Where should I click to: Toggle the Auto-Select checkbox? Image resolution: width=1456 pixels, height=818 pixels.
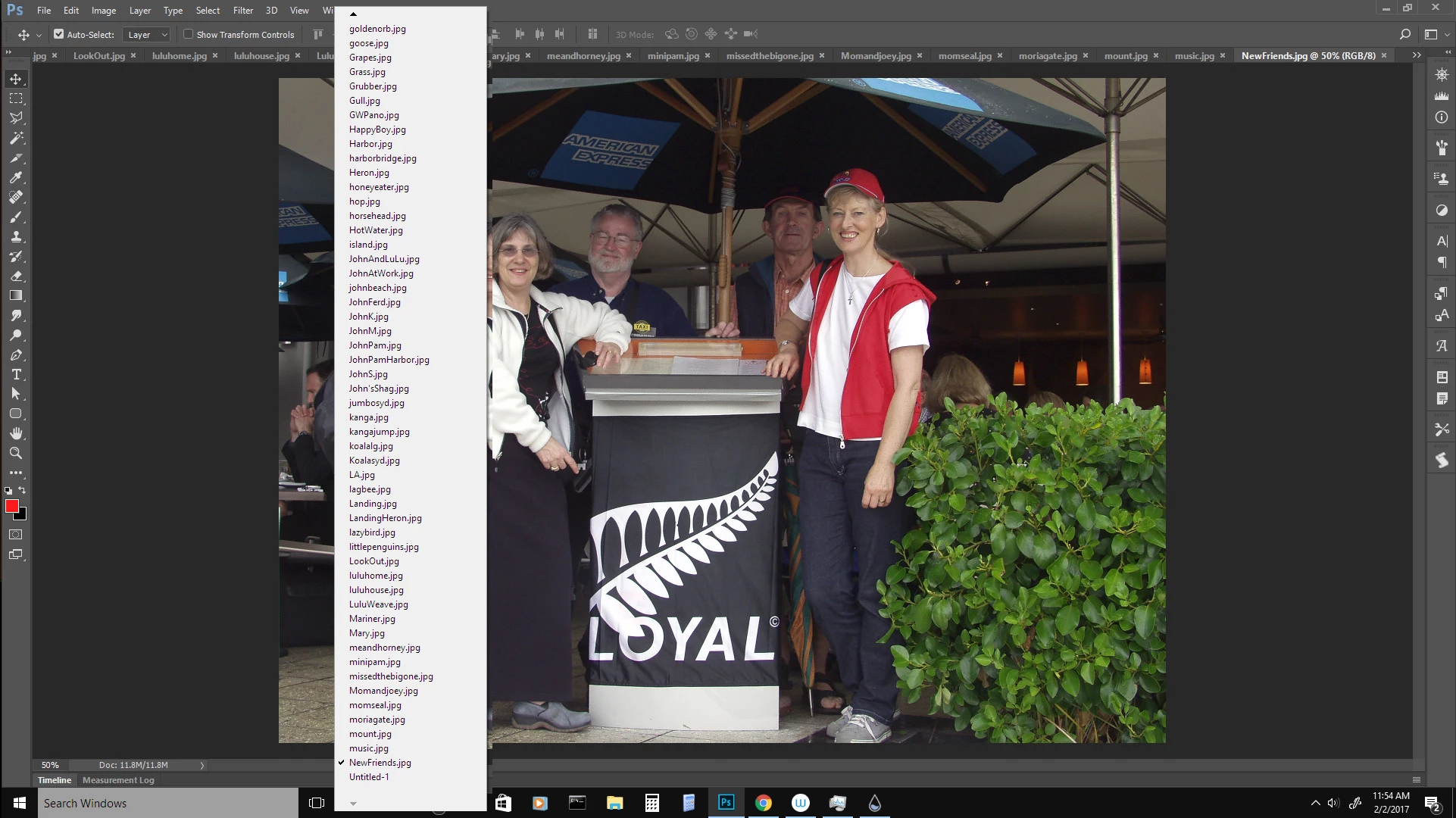click(x=58, y=34)
